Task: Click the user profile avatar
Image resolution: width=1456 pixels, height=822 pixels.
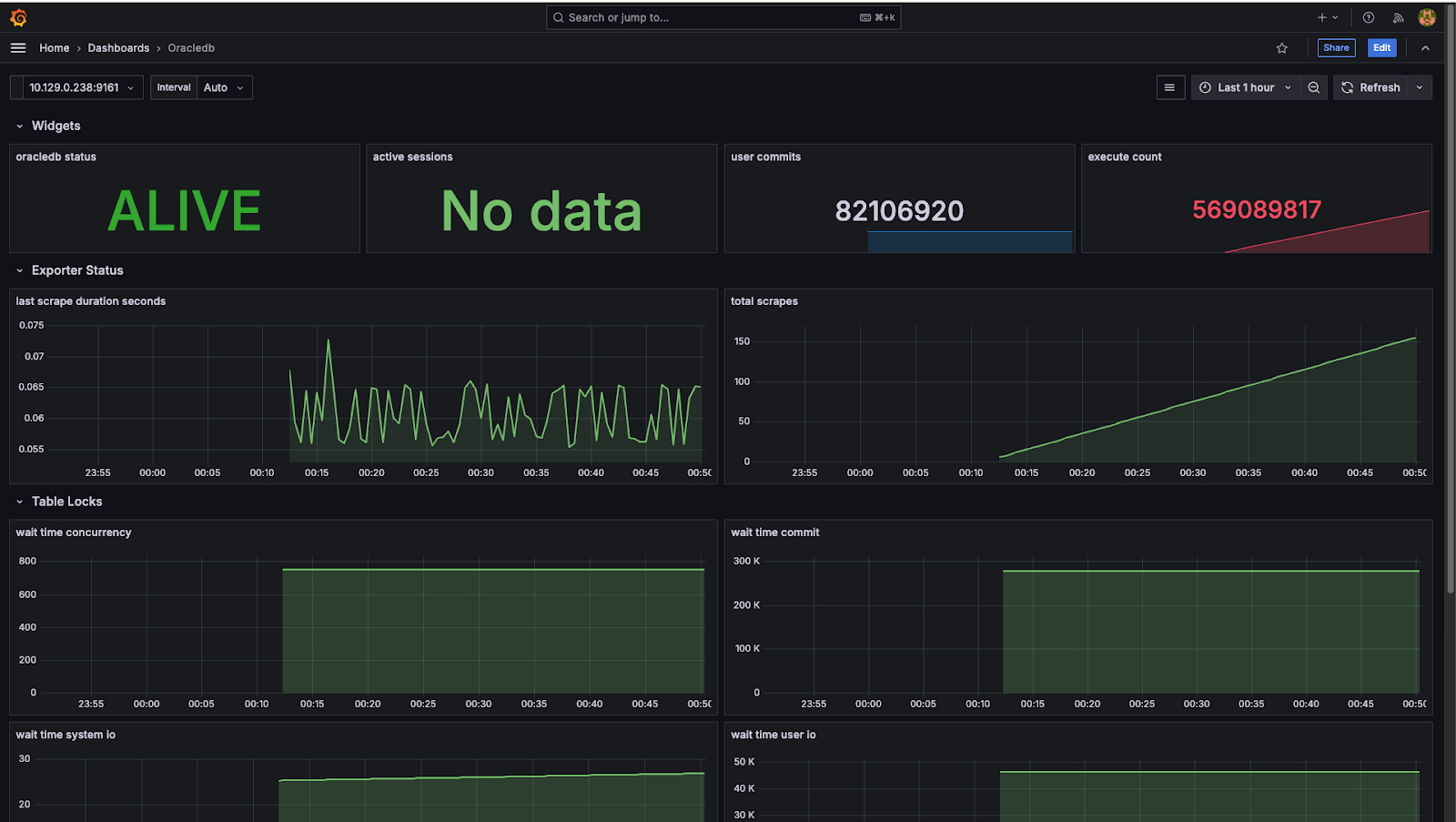Action: [x=1427, y=17]
